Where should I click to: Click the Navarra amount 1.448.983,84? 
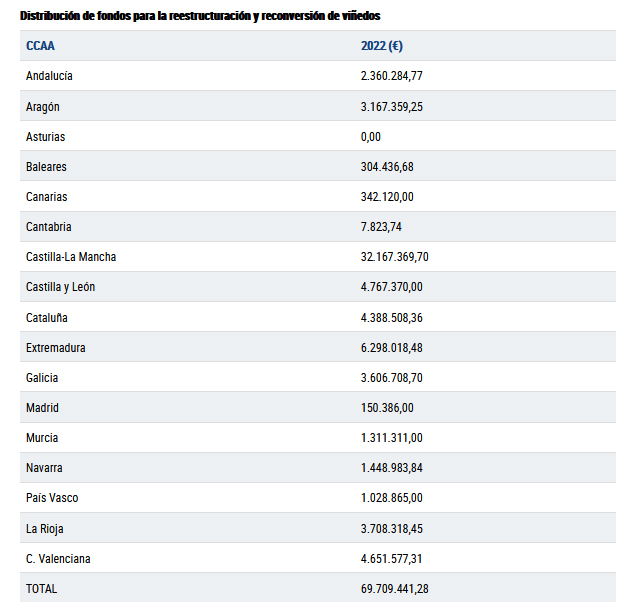(392, 468)
